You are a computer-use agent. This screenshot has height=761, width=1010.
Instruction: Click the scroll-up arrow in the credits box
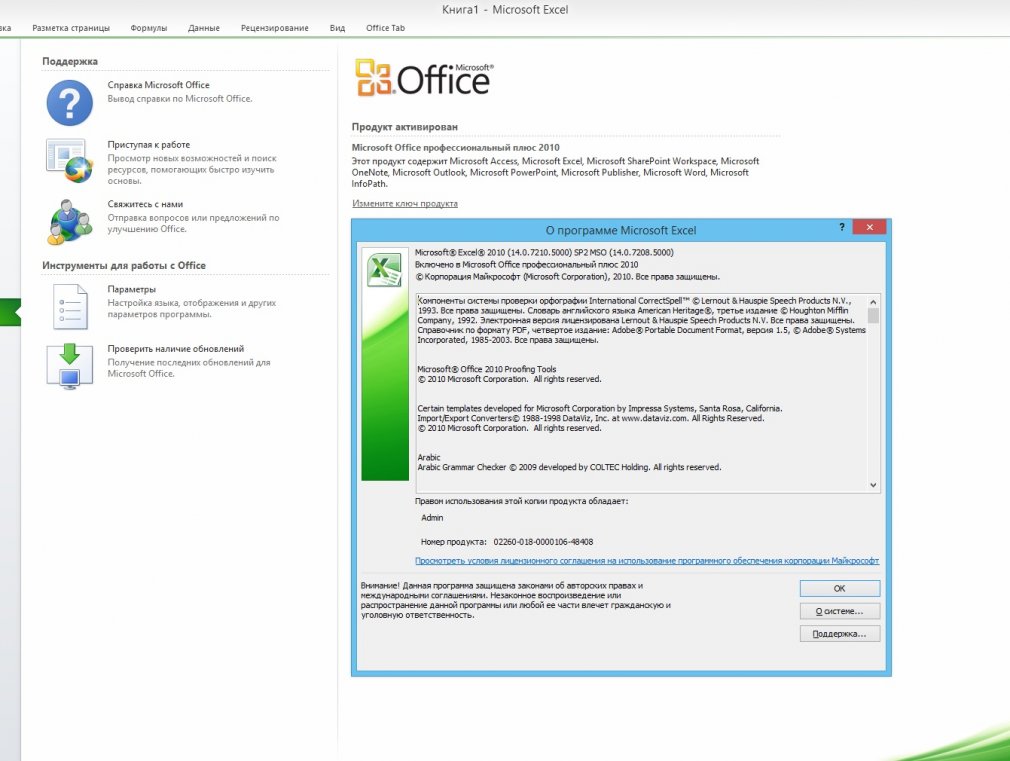873,302
